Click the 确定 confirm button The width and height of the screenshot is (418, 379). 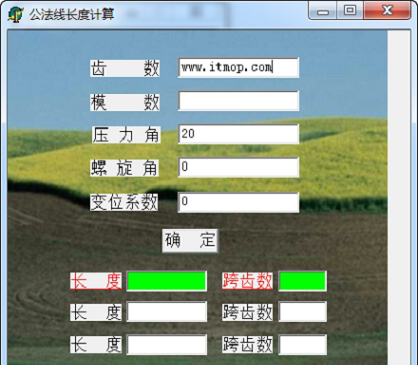point(190,240)
